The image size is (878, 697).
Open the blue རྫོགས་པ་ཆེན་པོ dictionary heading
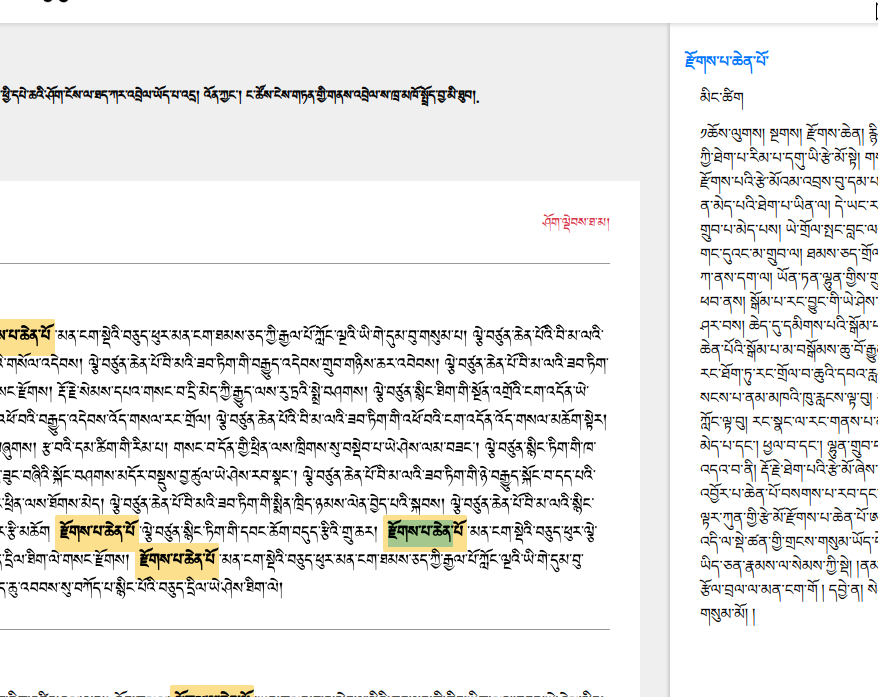click(x=726, y=59)
